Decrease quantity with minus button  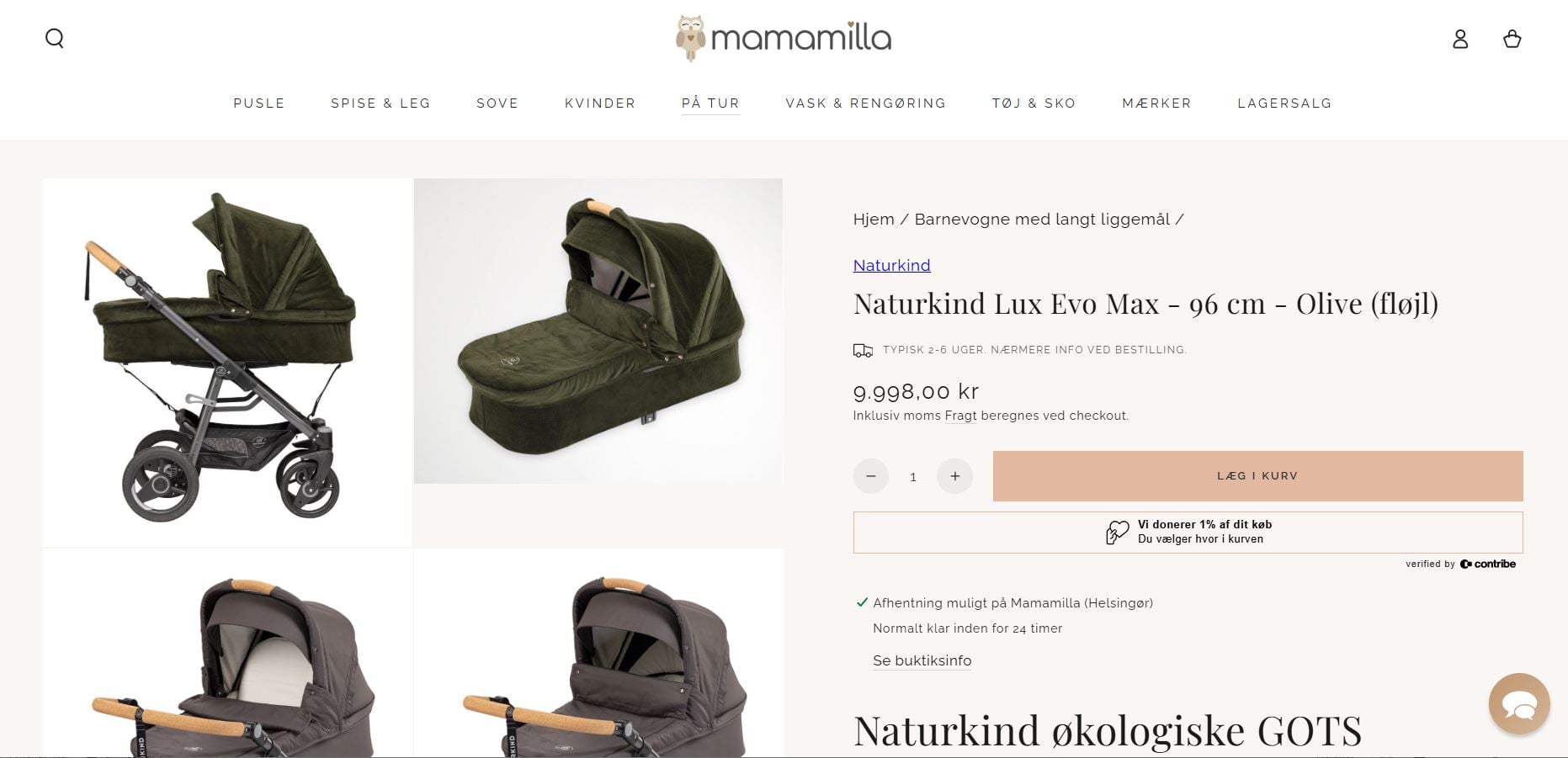click(x=871, y=476)
